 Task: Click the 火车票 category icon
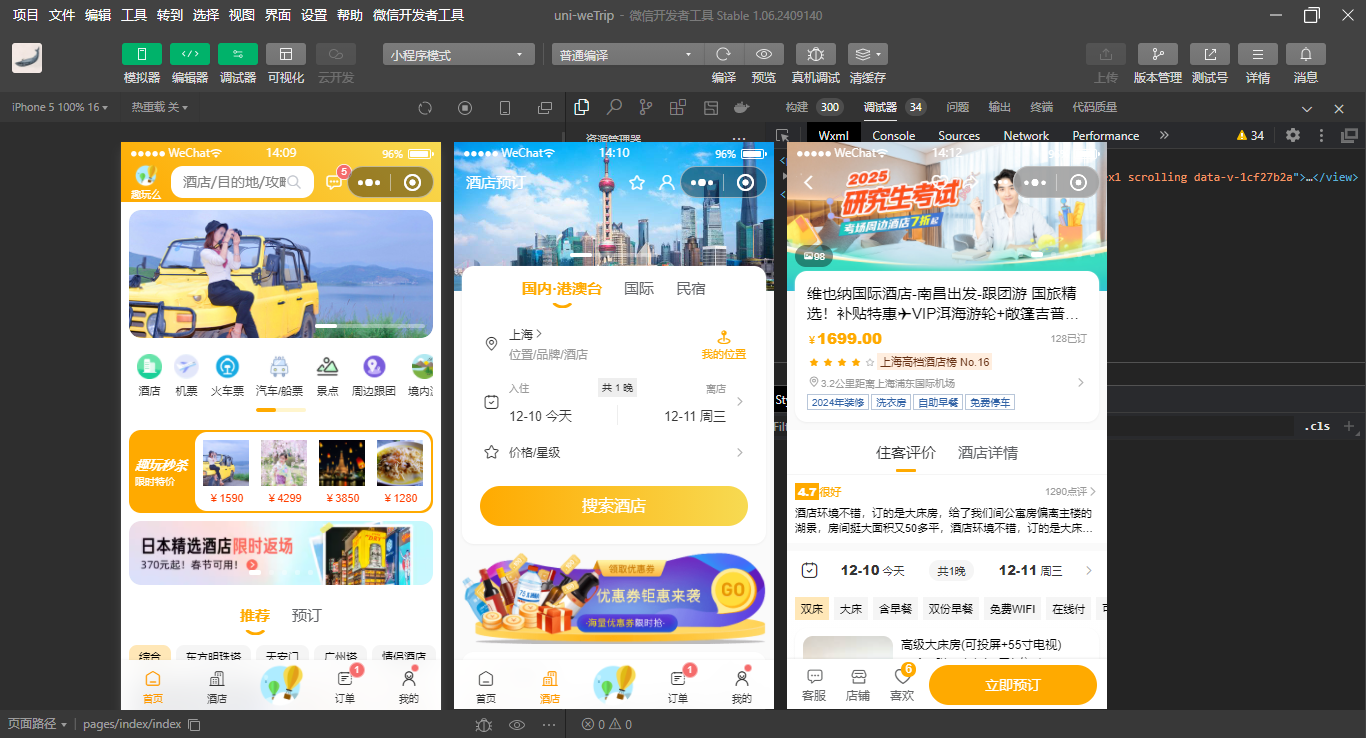coord(227,376)
